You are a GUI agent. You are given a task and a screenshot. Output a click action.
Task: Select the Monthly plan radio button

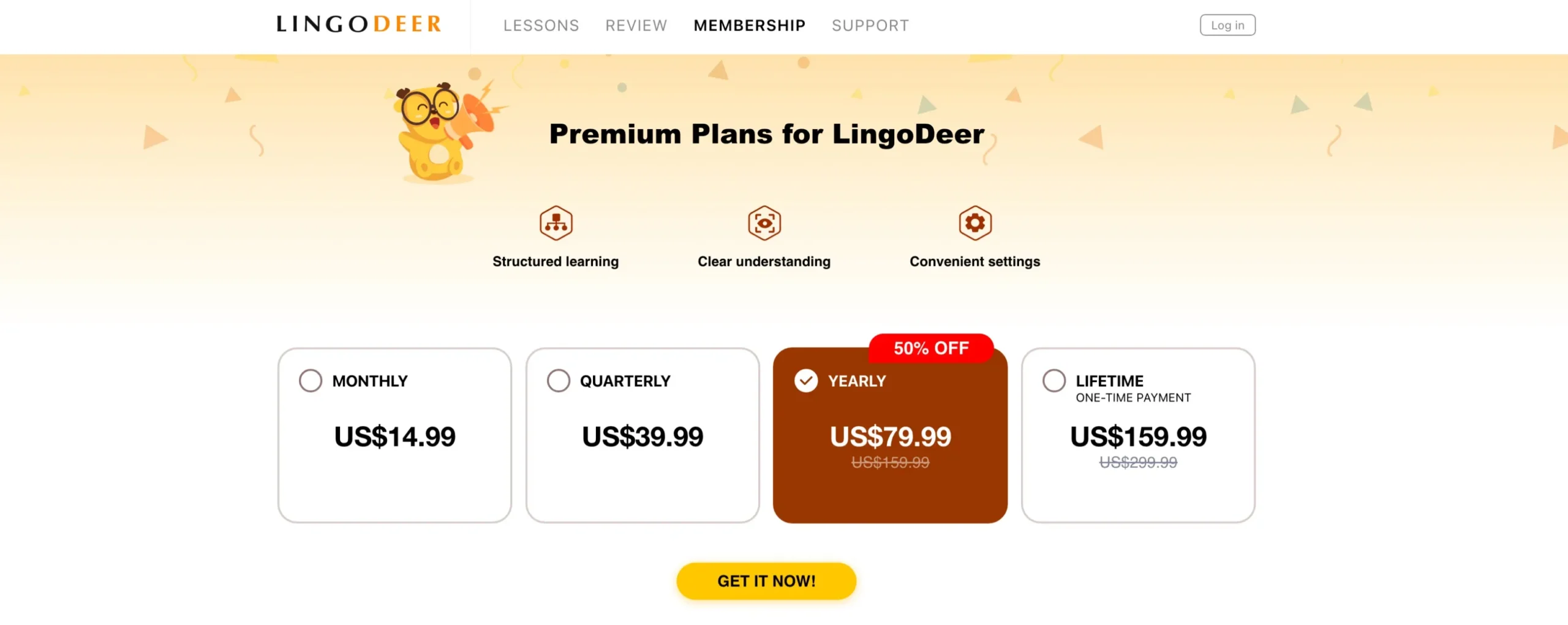311,381
